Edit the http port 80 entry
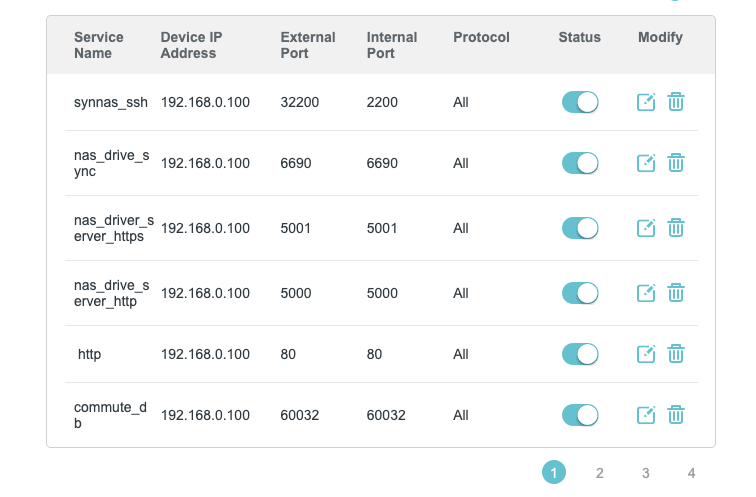 click(x=646, y=354)
